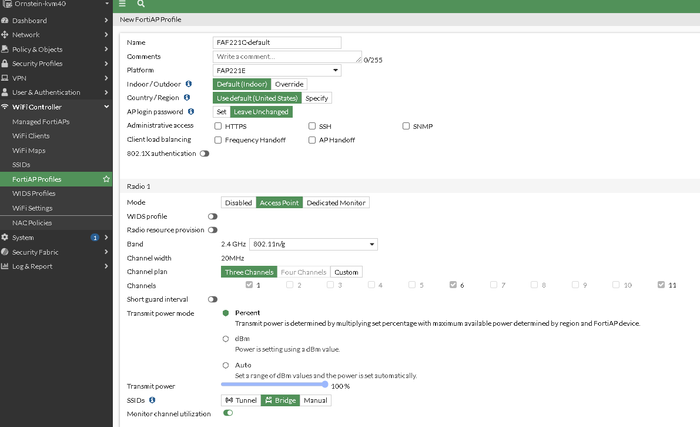
Task: Click Specify for Country / Region
Action: 317,98
